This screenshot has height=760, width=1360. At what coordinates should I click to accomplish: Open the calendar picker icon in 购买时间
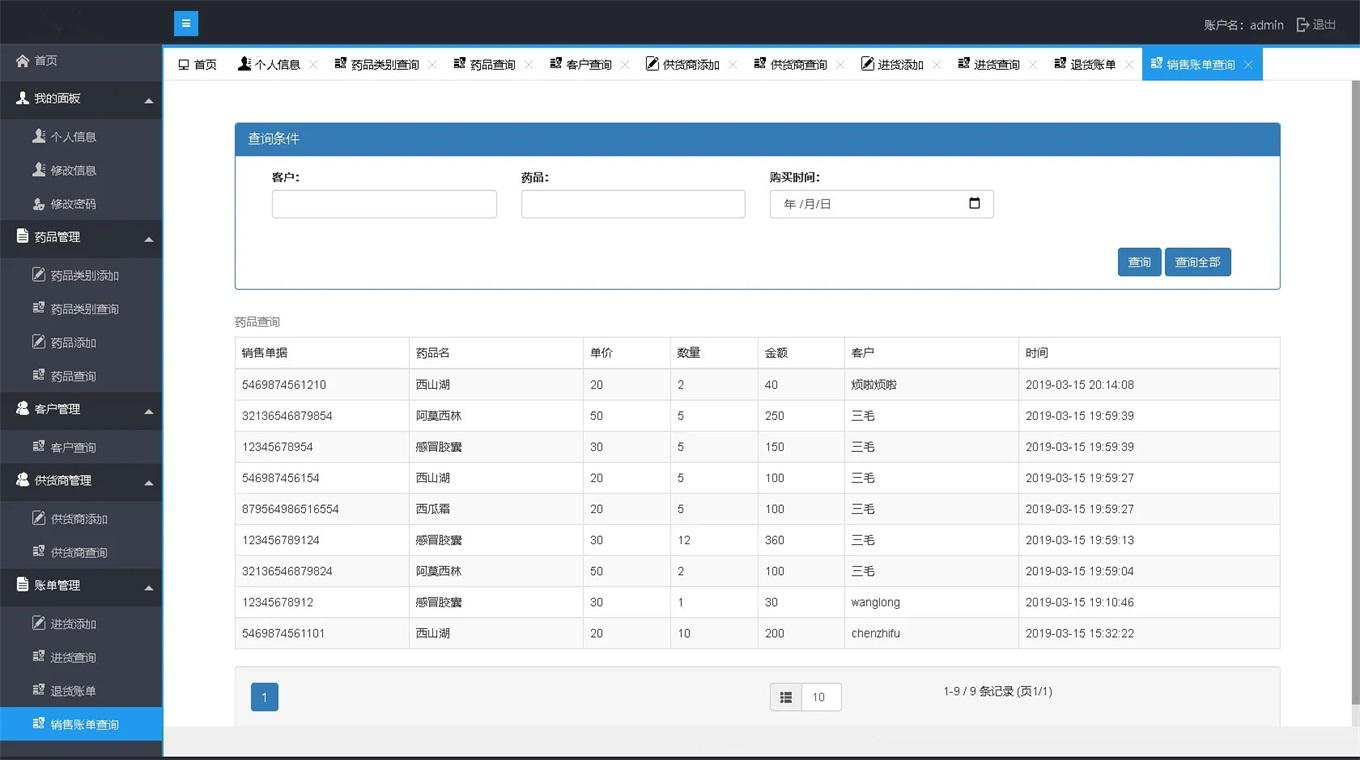tap(974, 204)
